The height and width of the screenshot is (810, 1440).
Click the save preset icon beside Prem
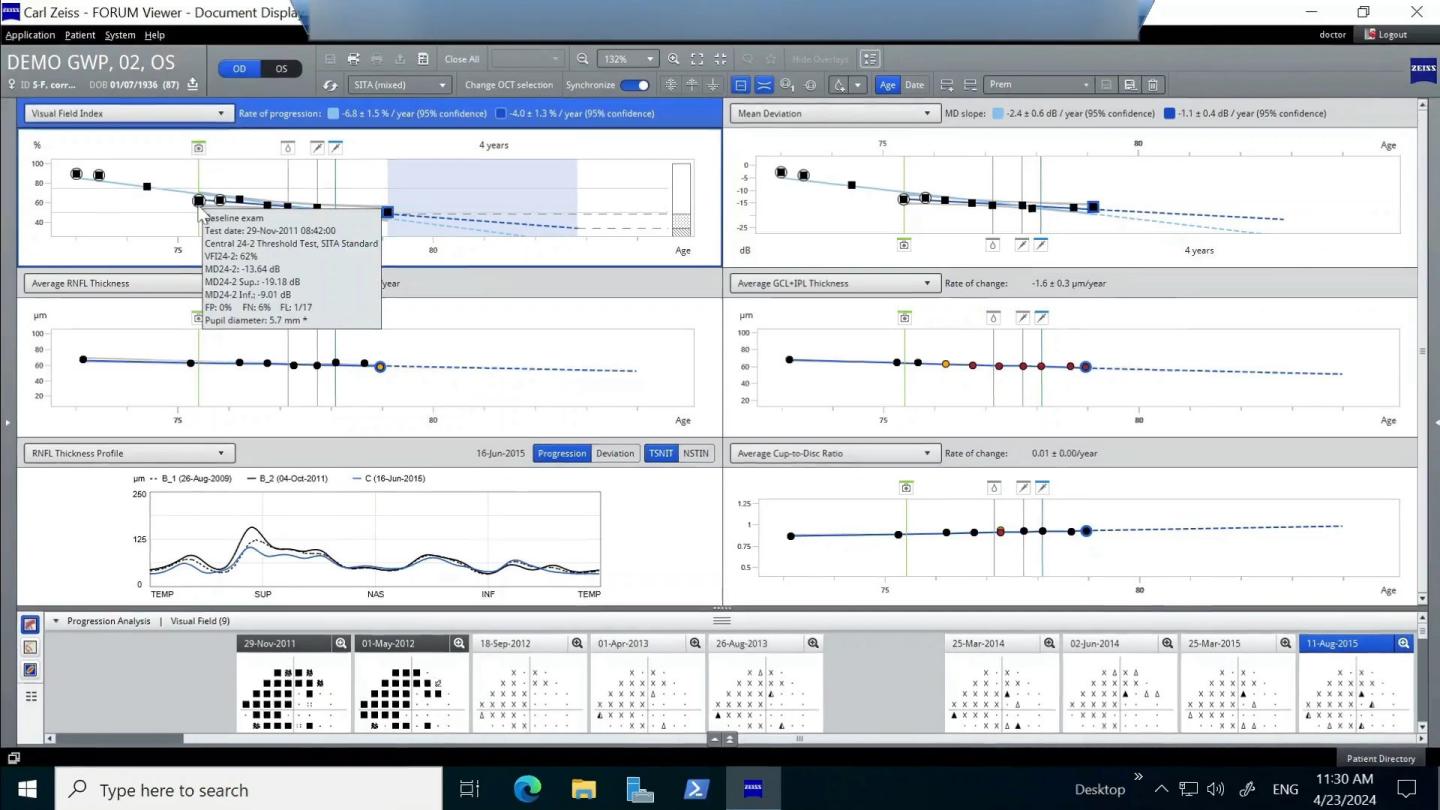(1130, 84)
